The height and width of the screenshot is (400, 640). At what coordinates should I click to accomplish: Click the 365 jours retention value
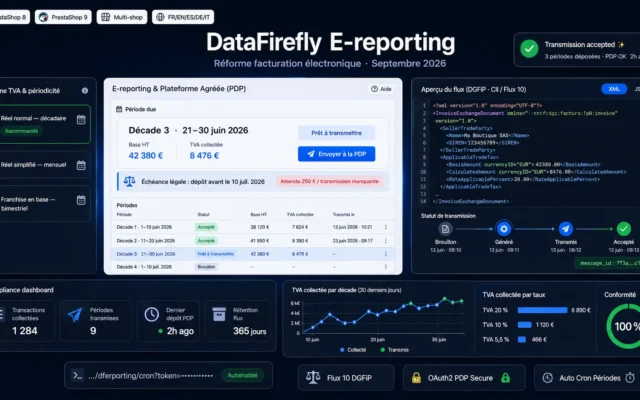[x=249, y=331]
